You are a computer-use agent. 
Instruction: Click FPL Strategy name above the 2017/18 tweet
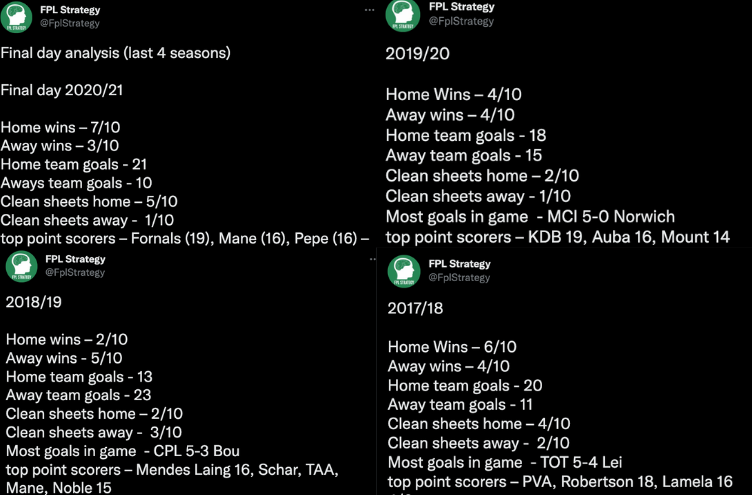click(x=461, y=264)
